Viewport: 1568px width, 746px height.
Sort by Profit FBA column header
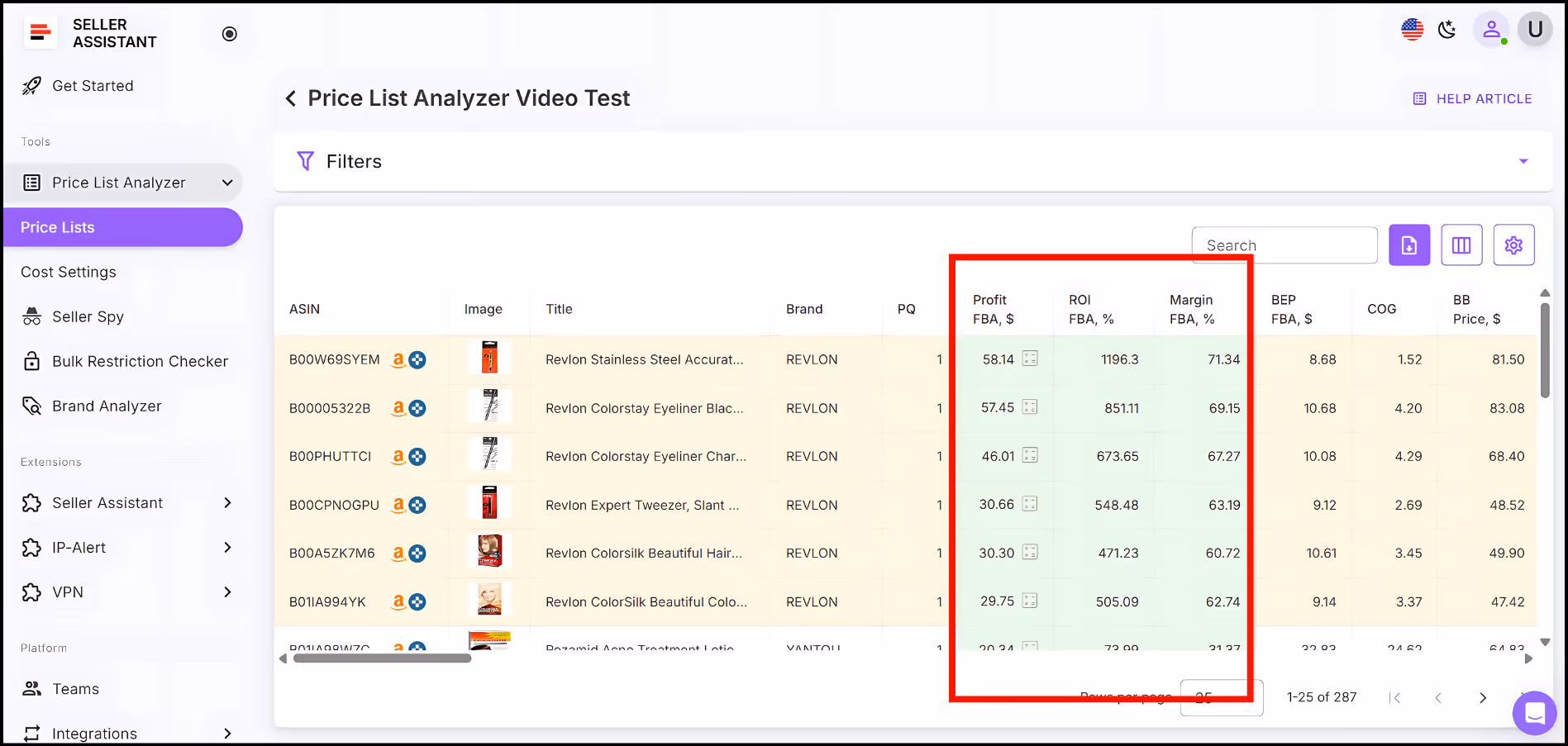994,309
